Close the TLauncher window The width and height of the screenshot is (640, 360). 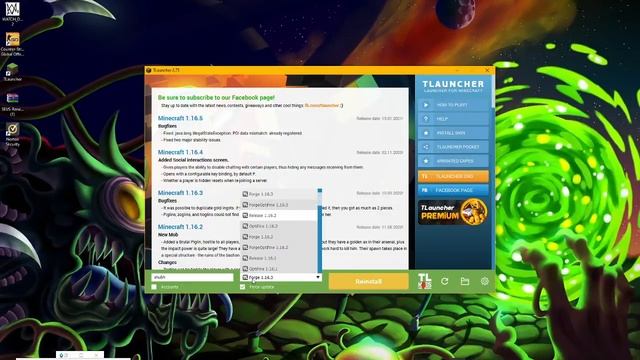point(487,70)
